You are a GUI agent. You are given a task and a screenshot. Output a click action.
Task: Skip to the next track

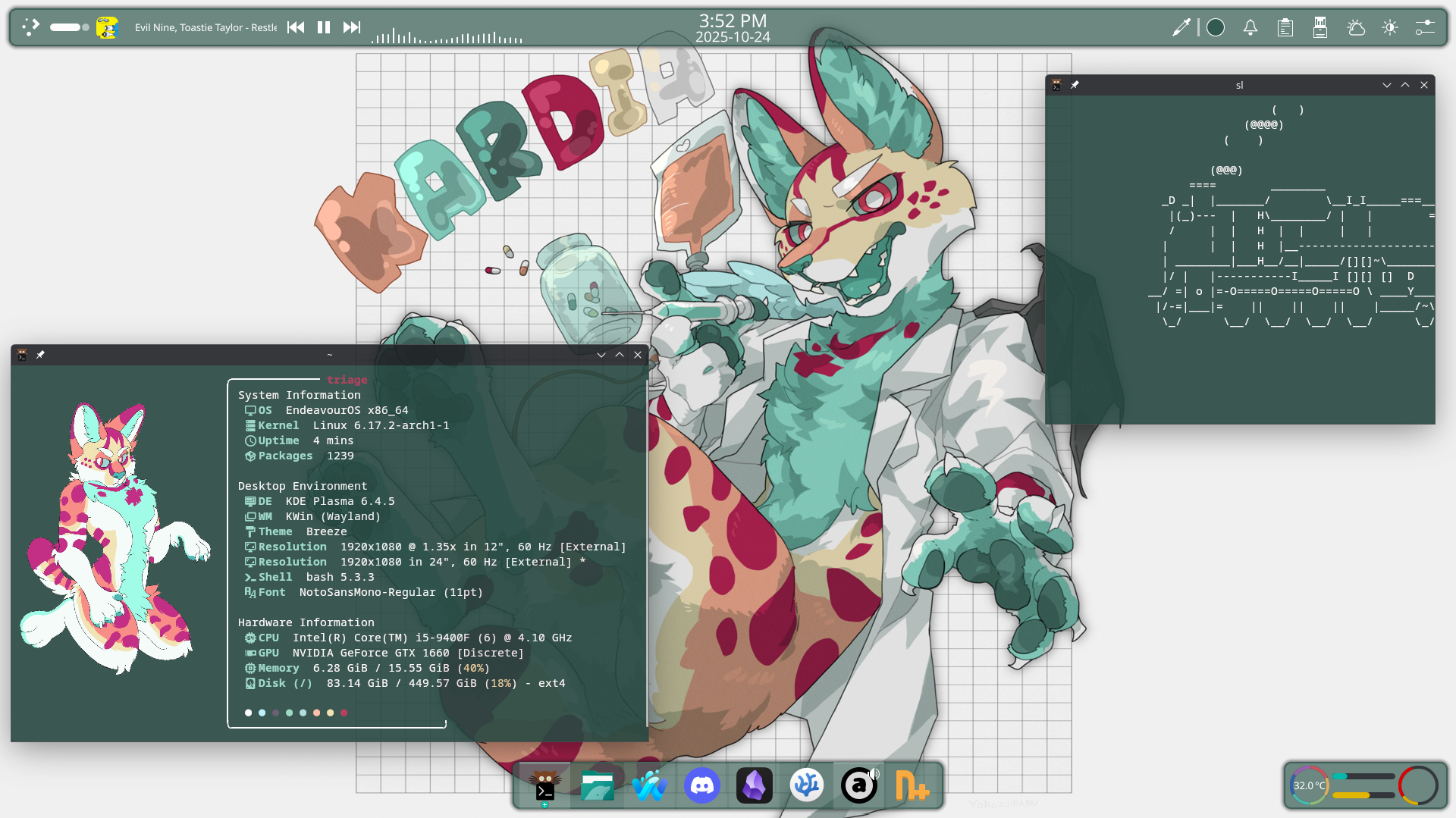(351, 27)
